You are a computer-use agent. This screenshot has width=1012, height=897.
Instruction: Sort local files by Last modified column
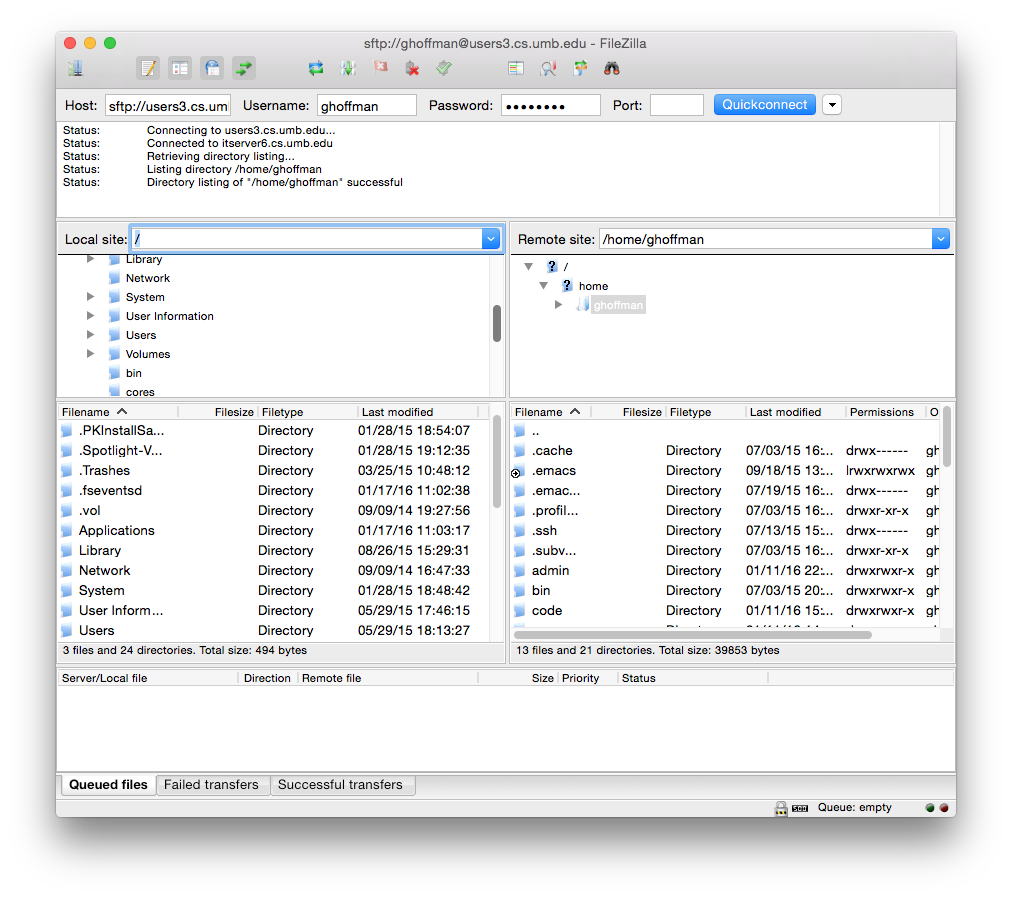point(418,412)
